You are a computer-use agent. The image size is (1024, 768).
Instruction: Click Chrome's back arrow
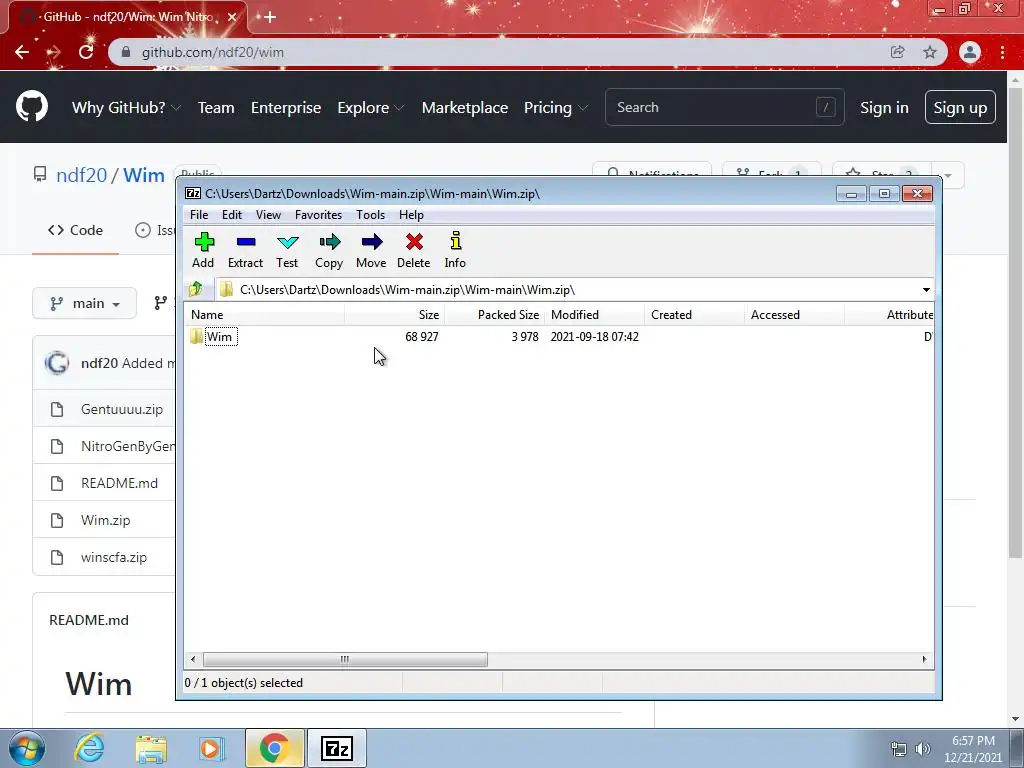(22, 52)
